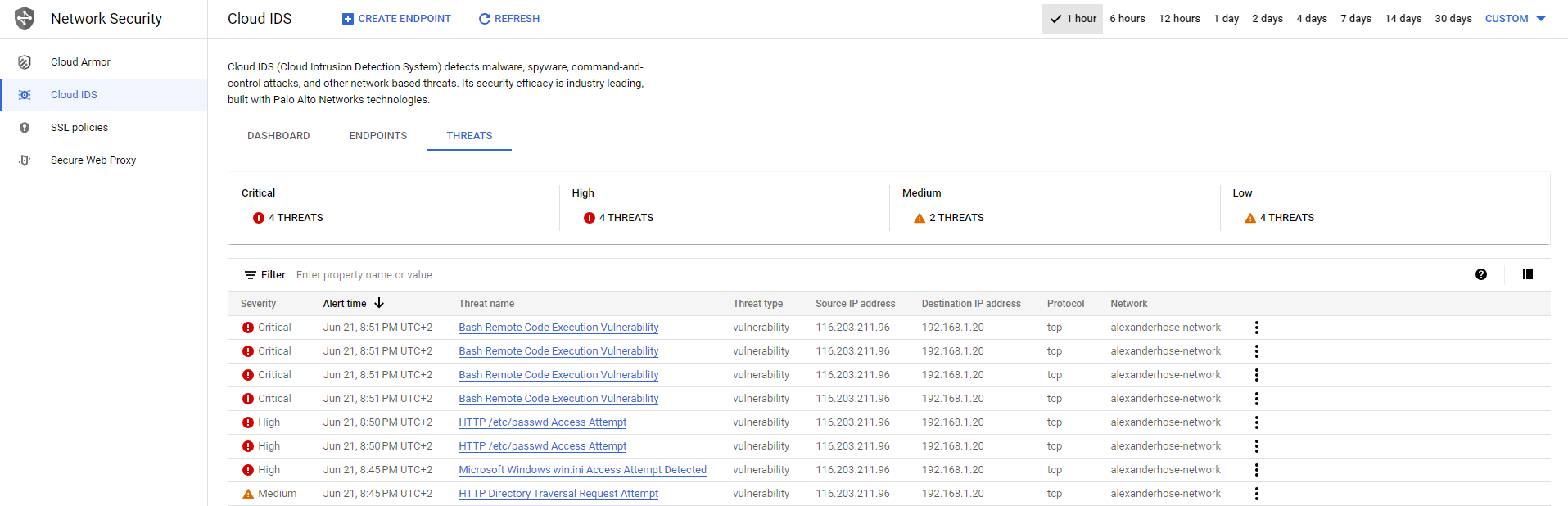The width and height of the screenshot is (1568, 506).
Task: Click the Refresh button
Action: coord(509,19)
